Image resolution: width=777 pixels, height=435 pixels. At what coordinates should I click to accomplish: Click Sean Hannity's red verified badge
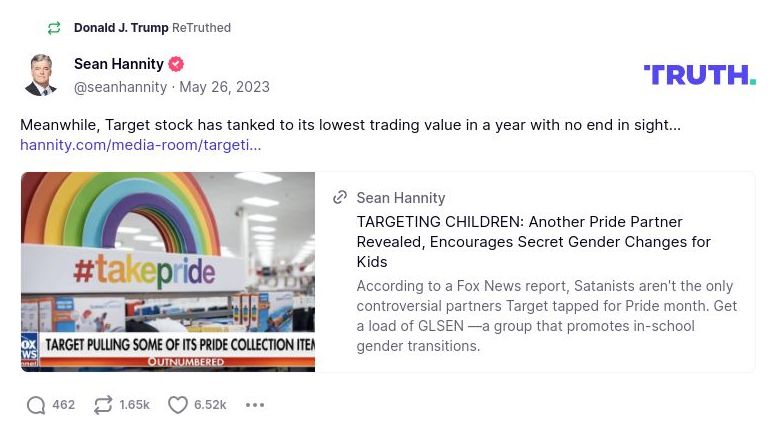(x=176, y=64)
